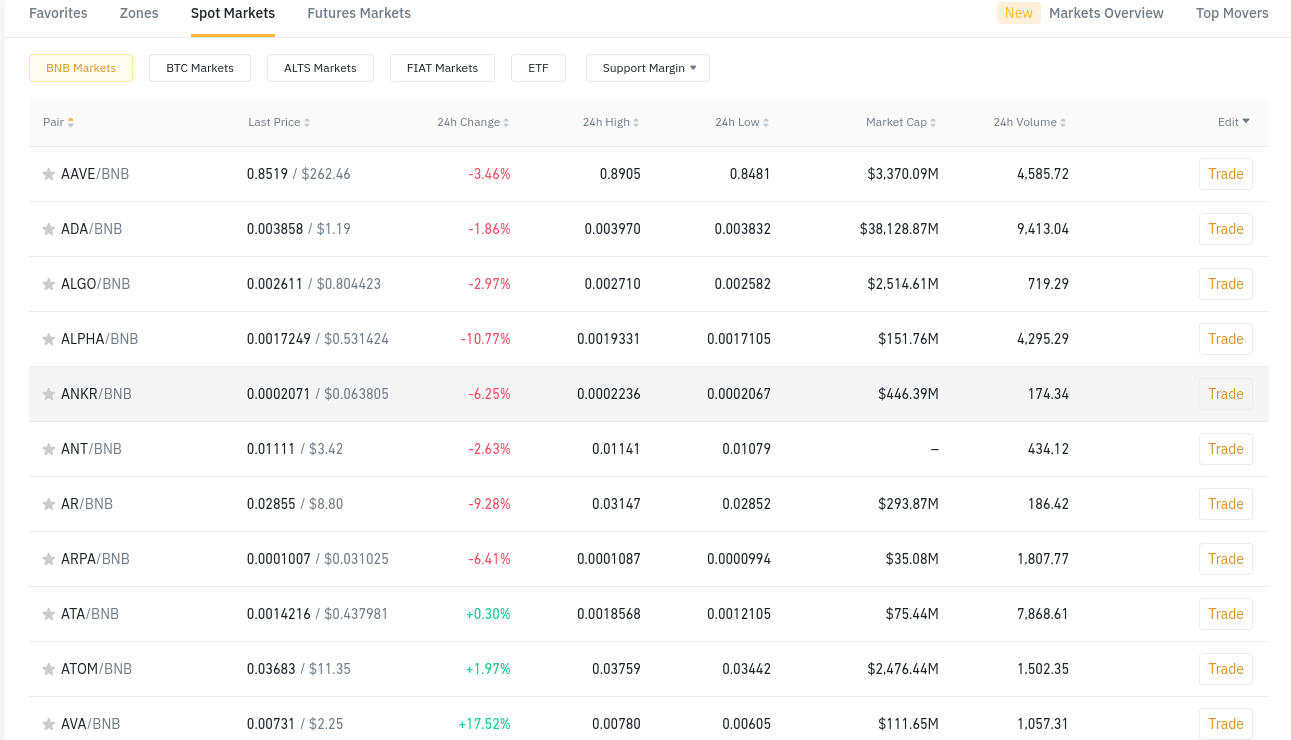
Task: Sort table by Market Cap
Action: click(x=901, y=122)
